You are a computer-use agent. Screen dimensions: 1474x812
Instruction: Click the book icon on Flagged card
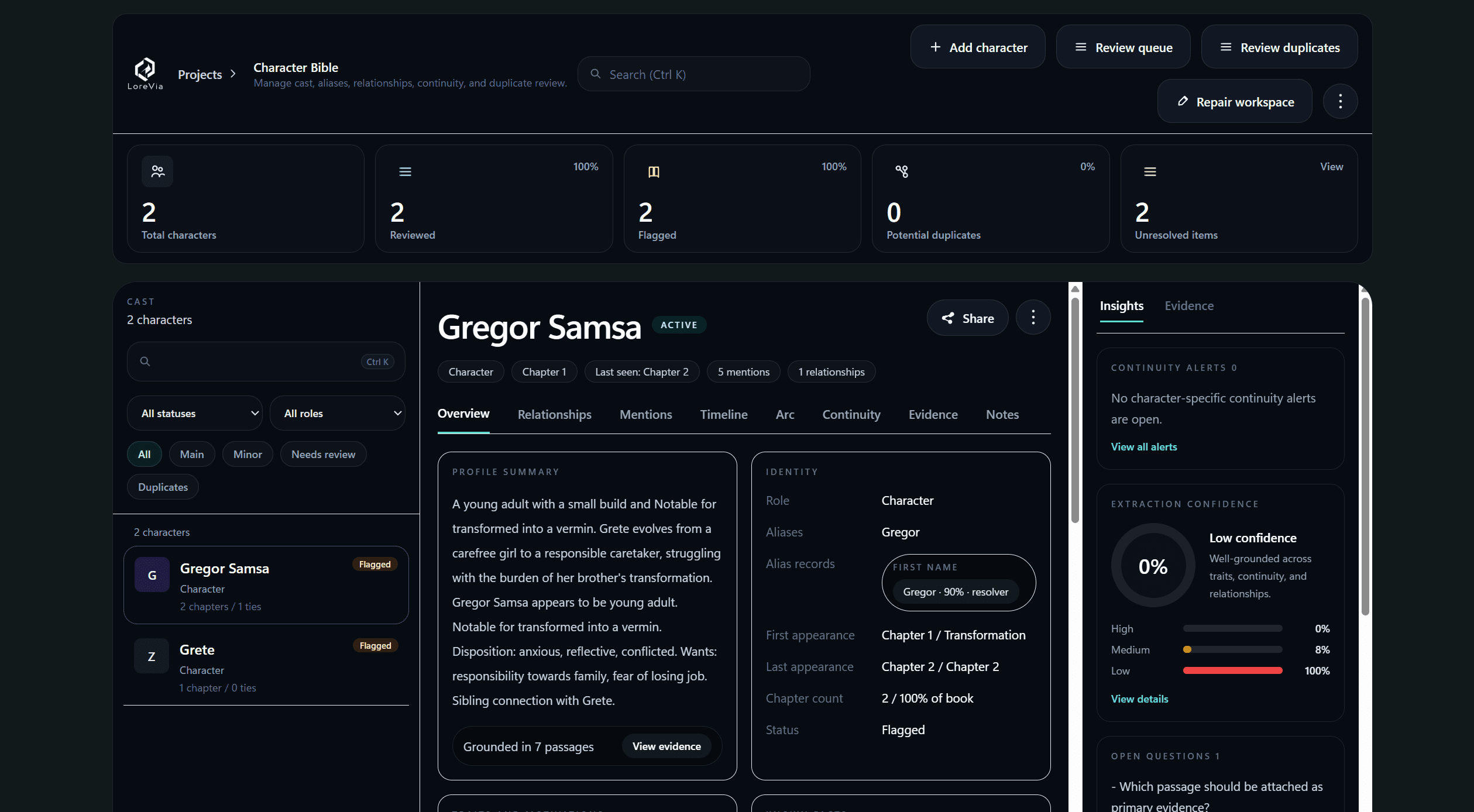pos(654,171)
